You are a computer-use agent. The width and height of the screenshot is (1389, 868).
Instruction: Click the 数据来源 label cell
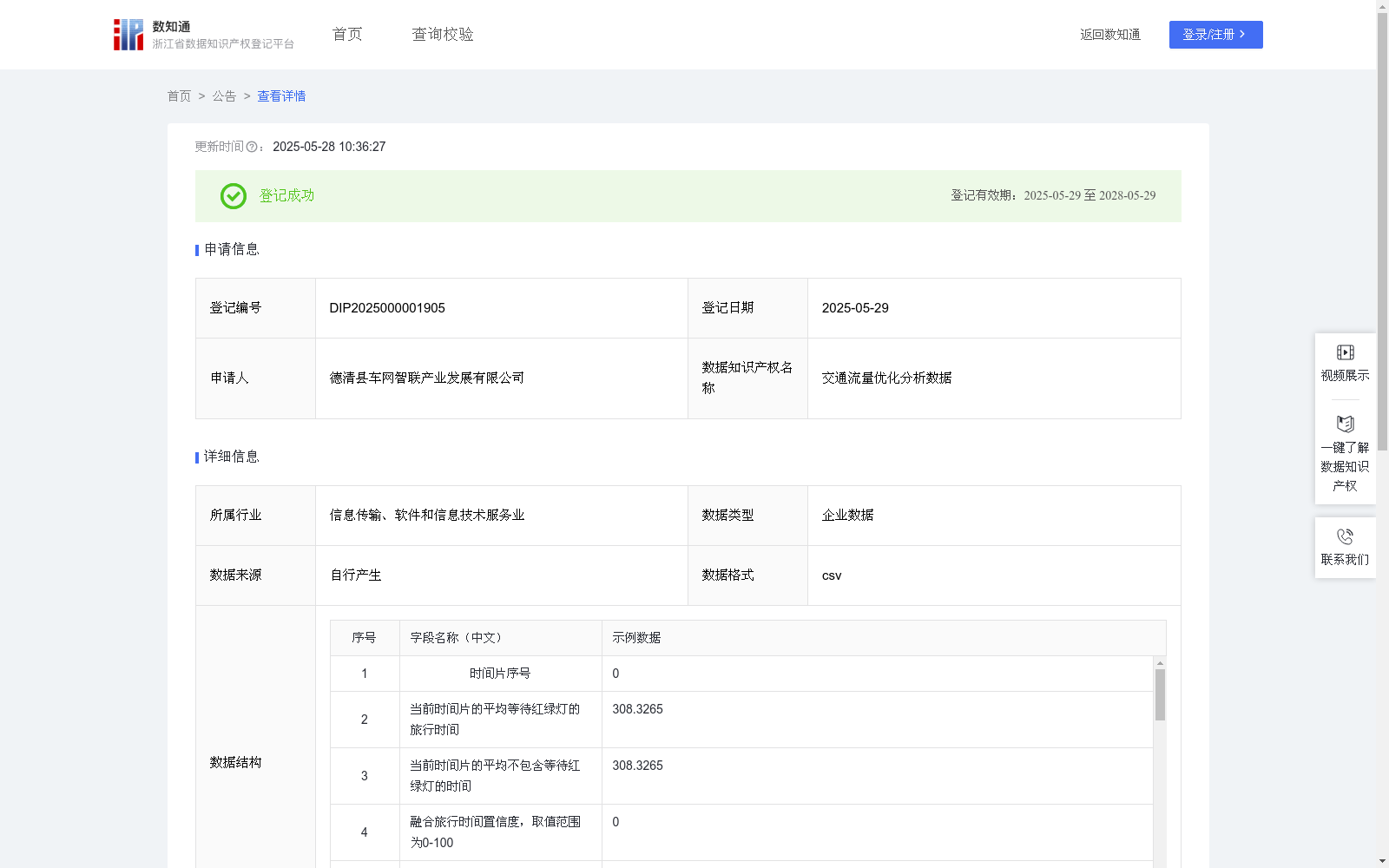pyautogui.click(x=256, y=575)
